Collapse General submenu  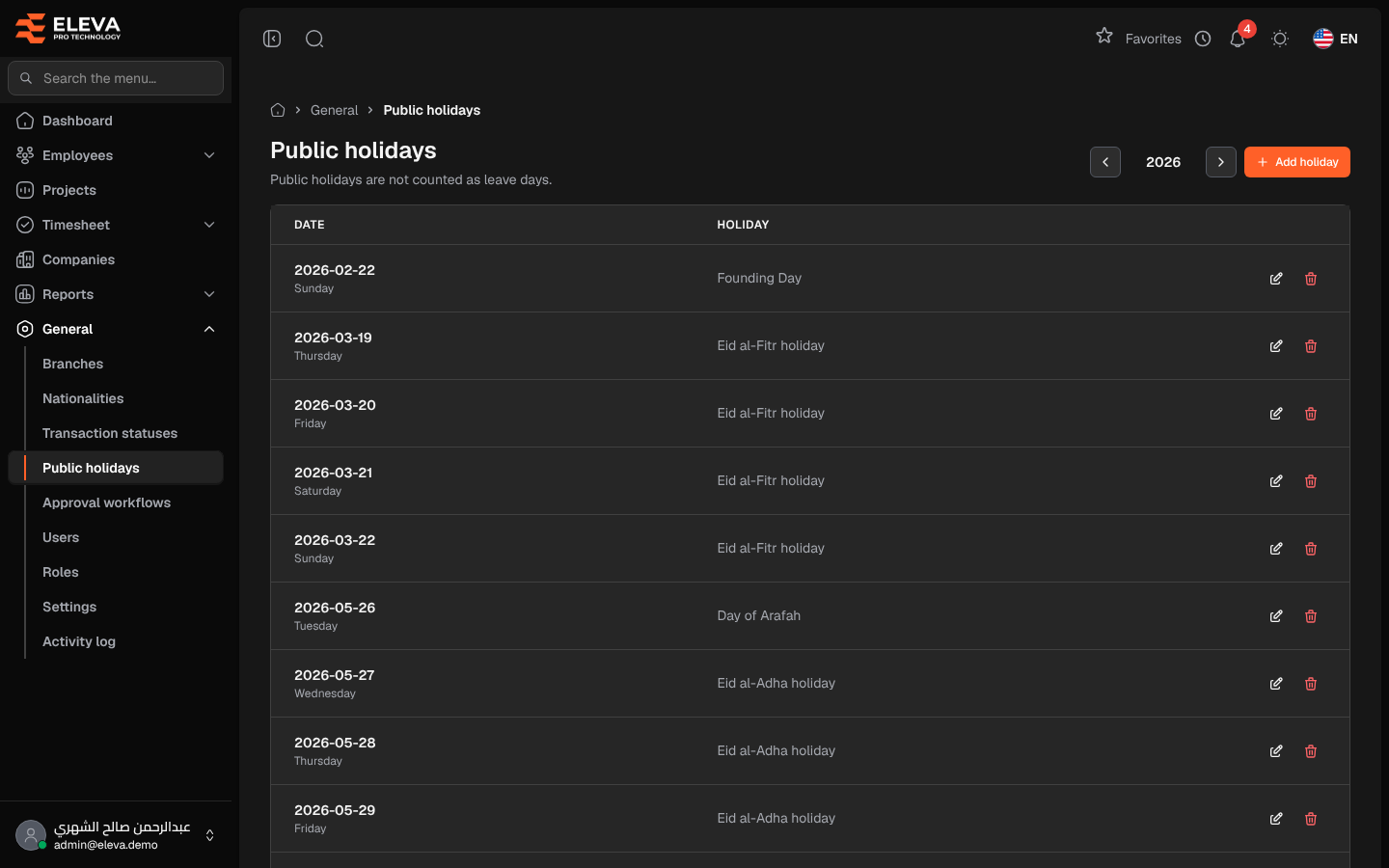point(116,329)
